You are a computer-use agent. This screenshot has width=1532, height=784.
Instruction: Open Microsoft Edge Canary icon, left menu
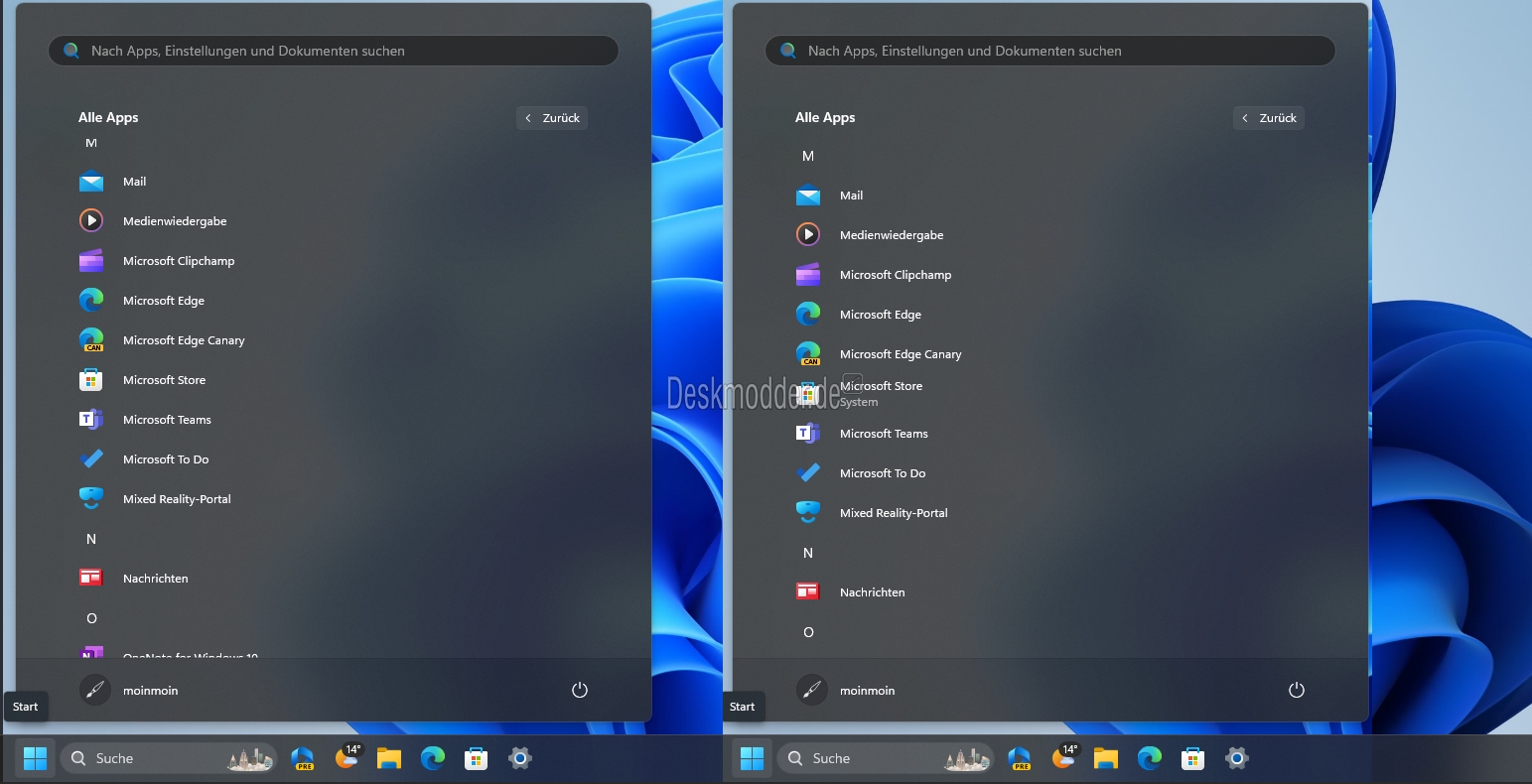pyautogui.click(x=91, y=340)
